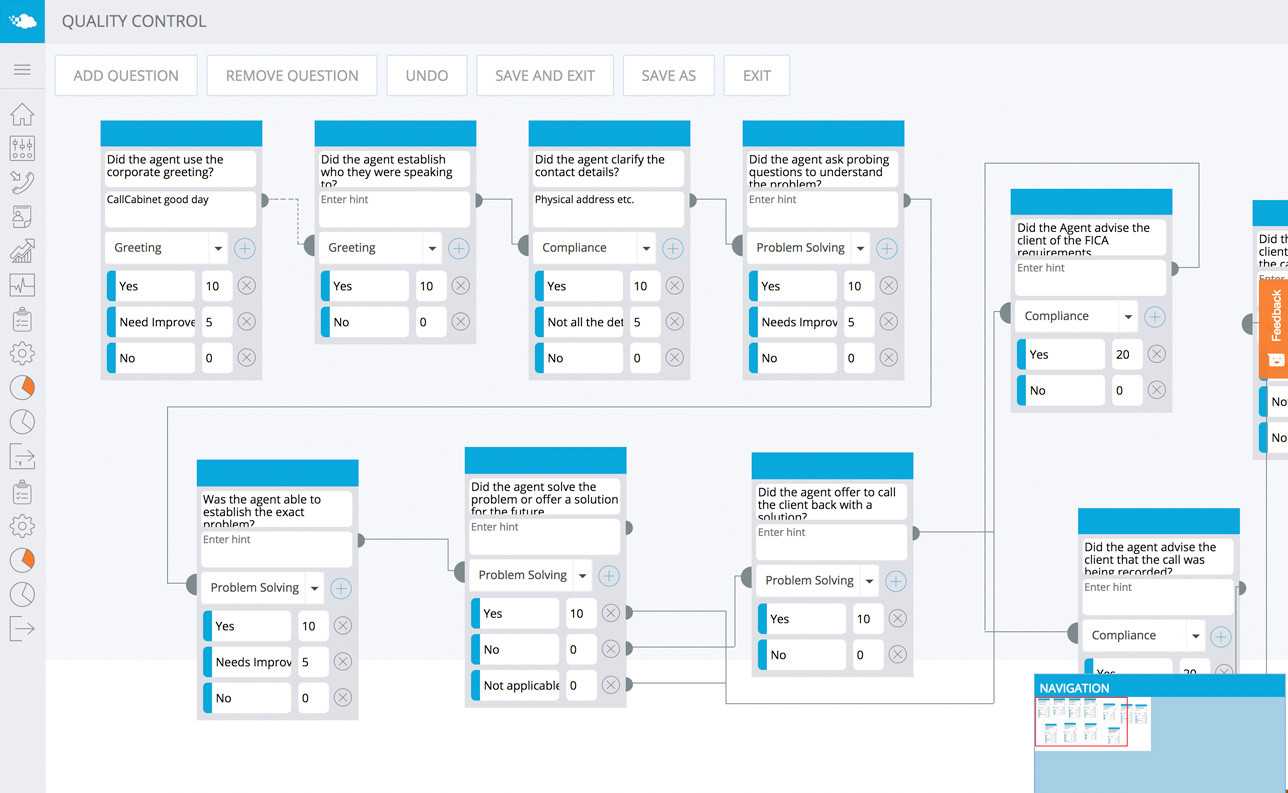Open the activity pulse monitor icon in the sidebar
Image resolution: width=1288 pixels, height=793 pixels.
[x=22, y=285]
